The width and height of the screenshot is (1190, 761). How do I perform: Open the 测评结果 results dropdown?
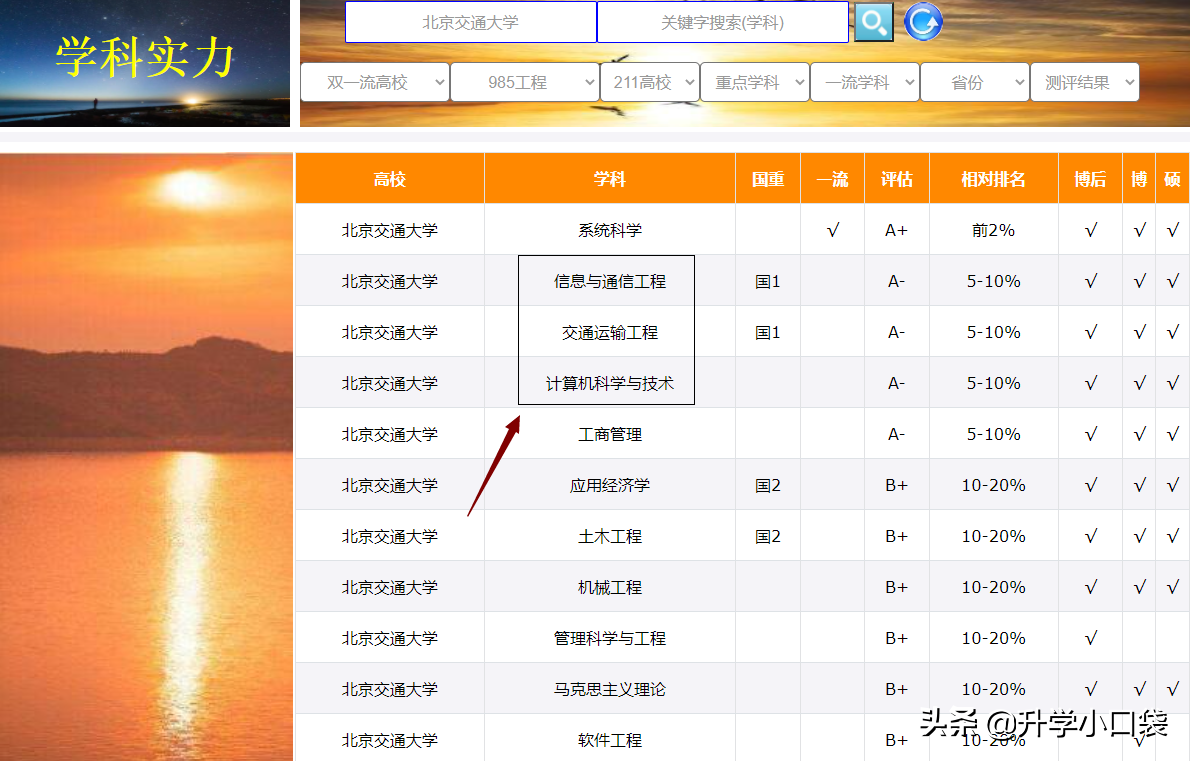coord(1085,82)
